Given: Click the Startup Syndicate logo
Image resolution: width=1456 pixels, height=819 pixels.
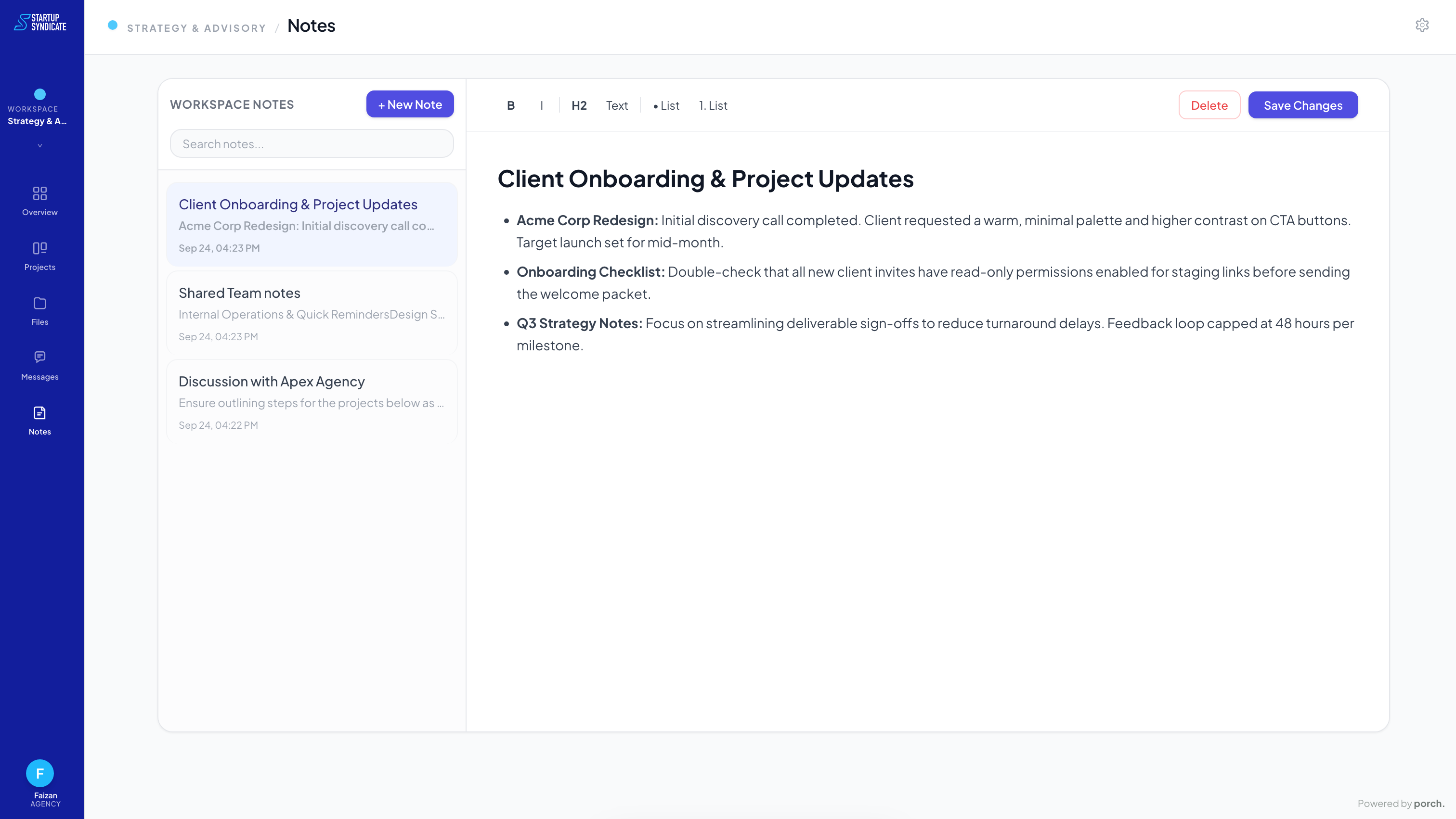Looking at the screenshot, I should click(40, 22).
